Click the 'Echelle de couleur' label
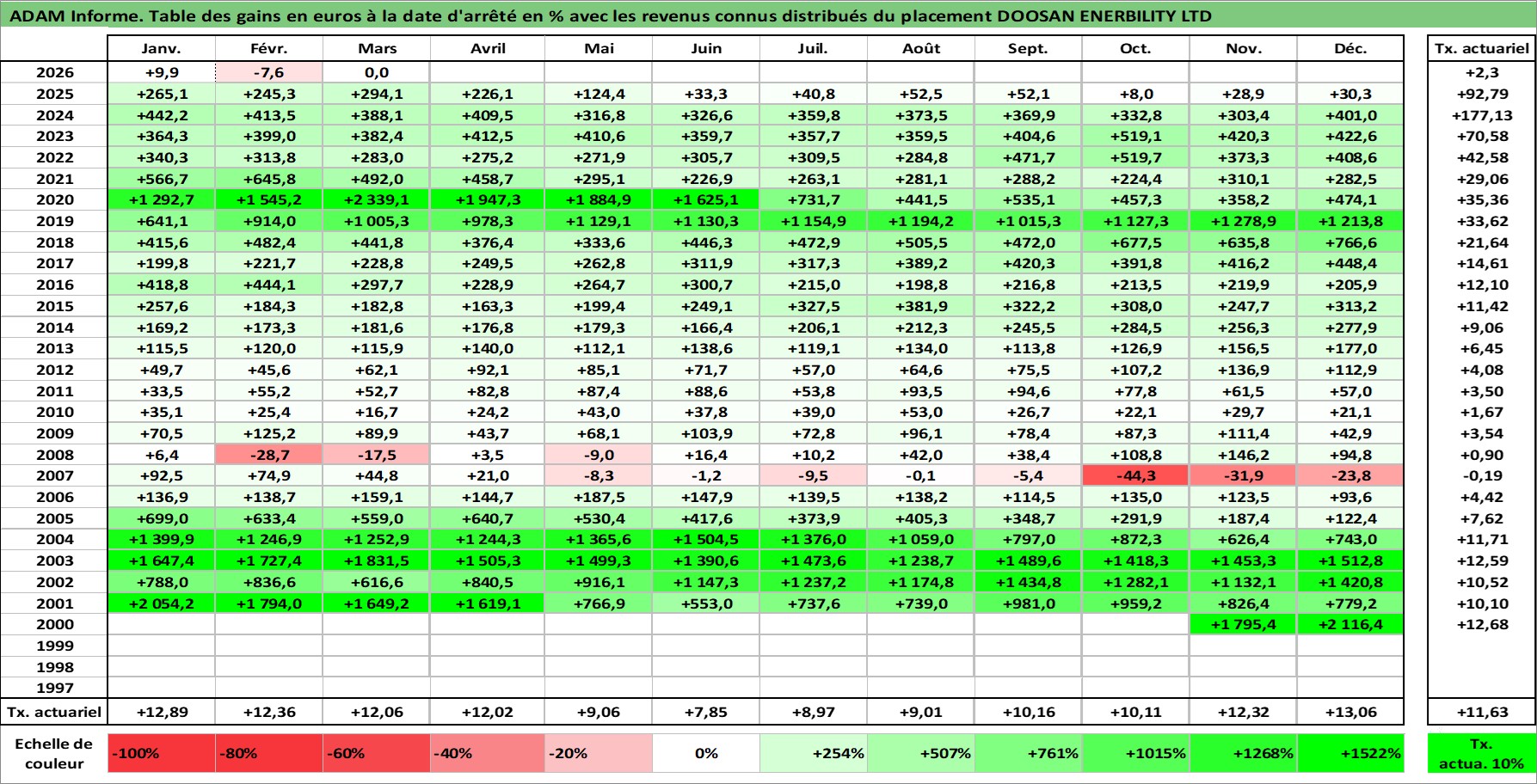Image resolution: width=1537 pixels, height=784 pixels. tap(54, 753)
